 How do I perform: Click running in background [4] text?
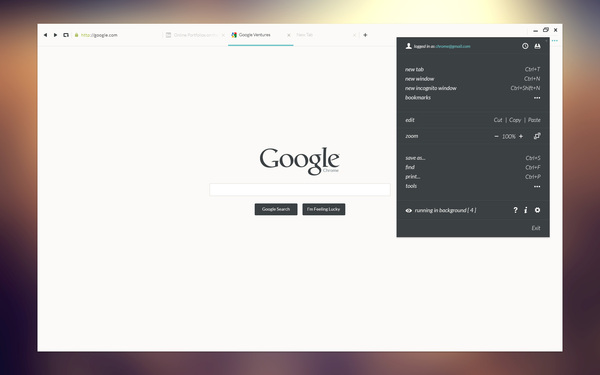pos(445,210)
